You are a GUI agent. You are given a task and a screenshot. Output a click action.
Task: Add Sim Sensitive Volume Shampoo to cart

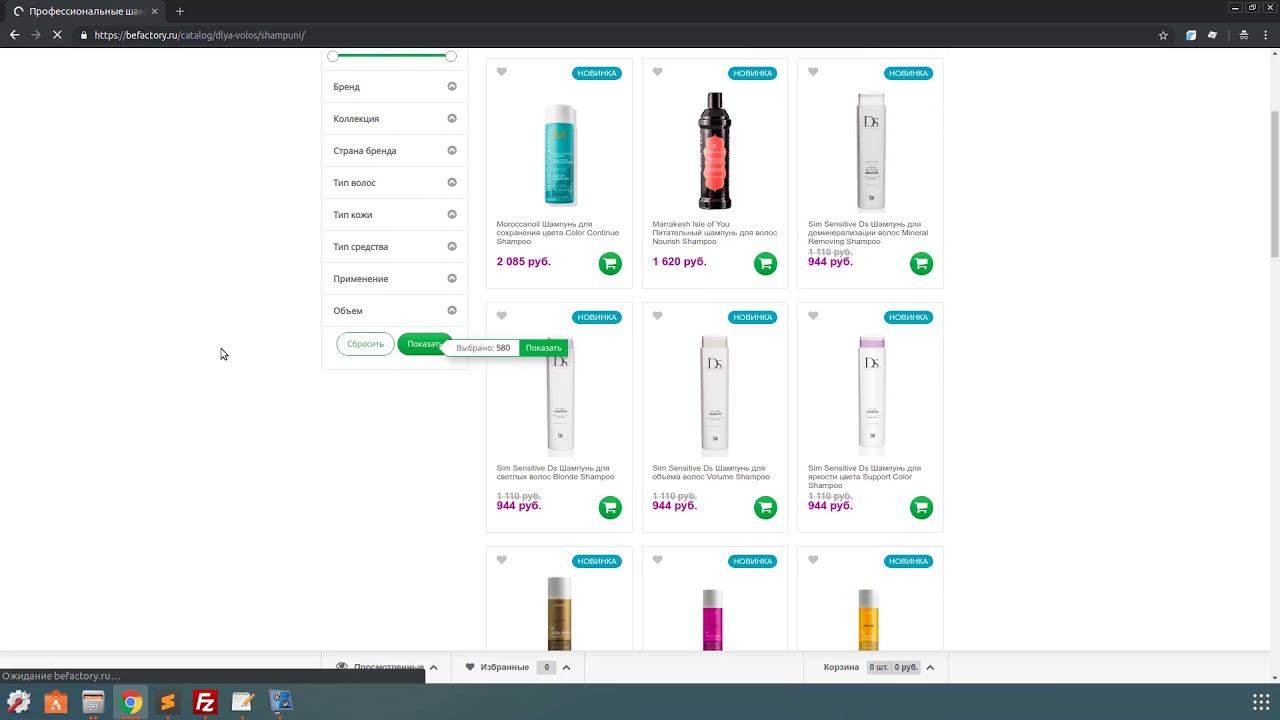point(765,508)
